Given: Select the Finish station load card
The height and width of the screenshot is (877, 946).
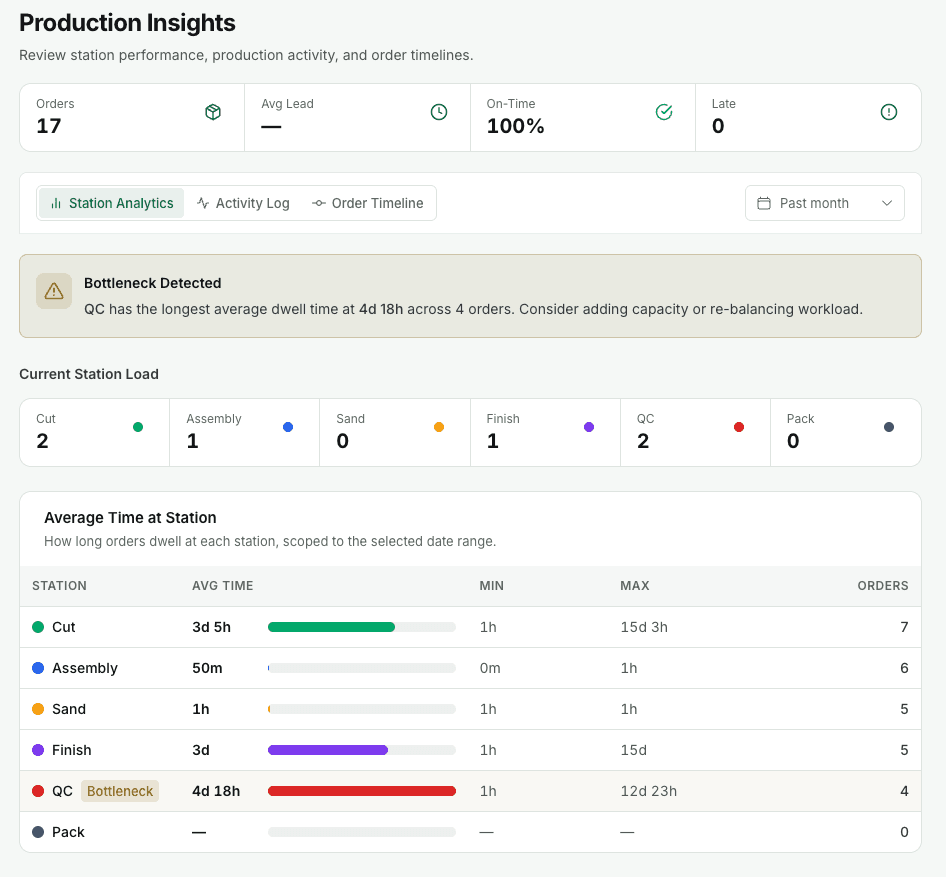Looking at the screenshot, I should 545,432.
